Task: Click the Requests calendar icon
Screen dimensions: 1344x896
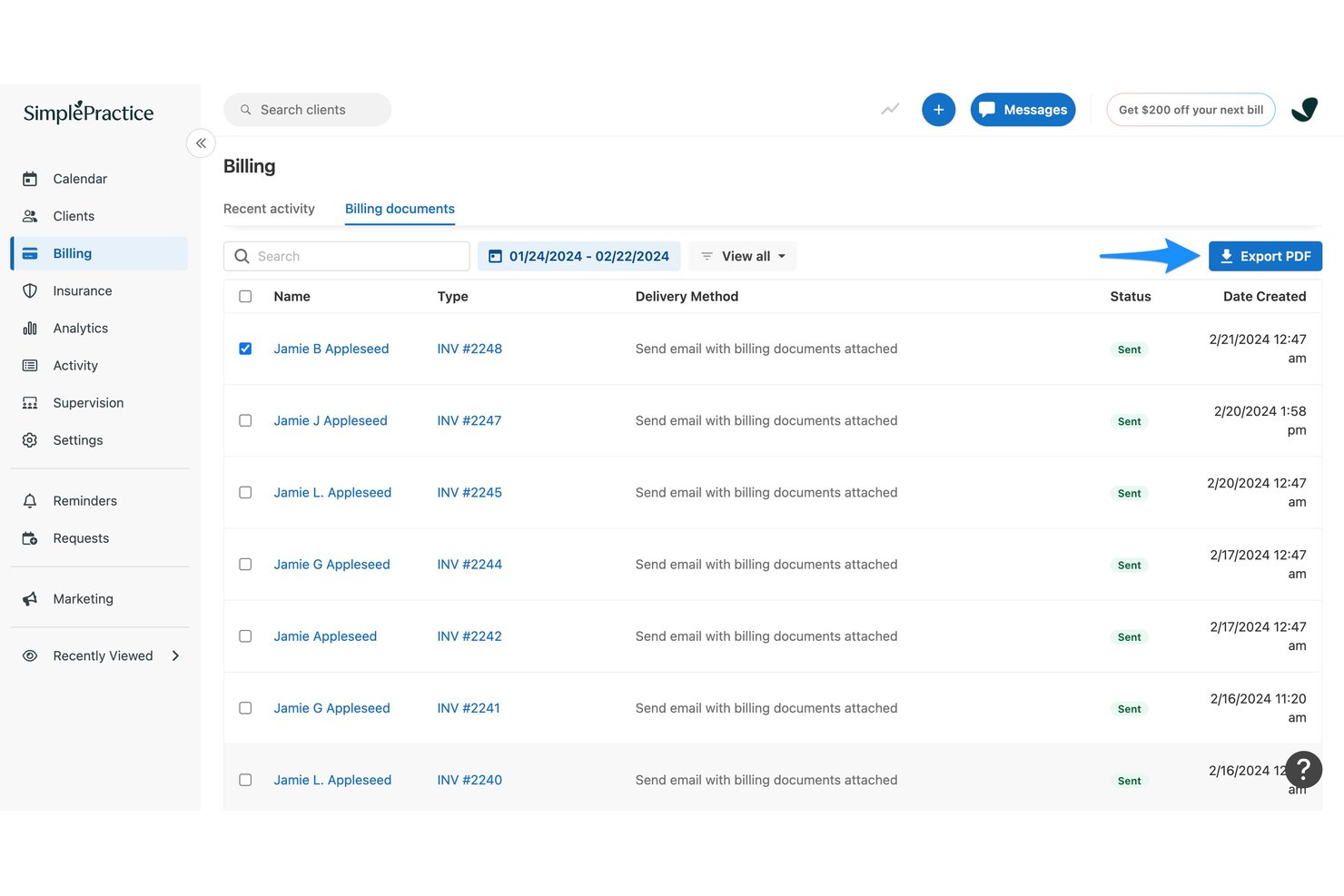Action: (30, 537)
